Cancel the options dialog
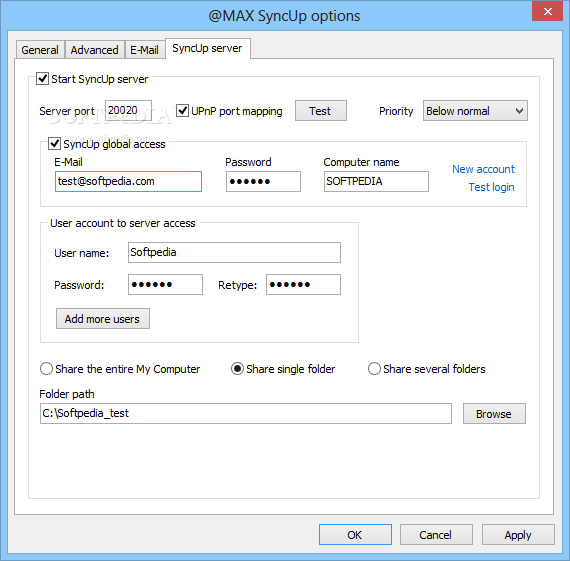 tap(436, 534)
